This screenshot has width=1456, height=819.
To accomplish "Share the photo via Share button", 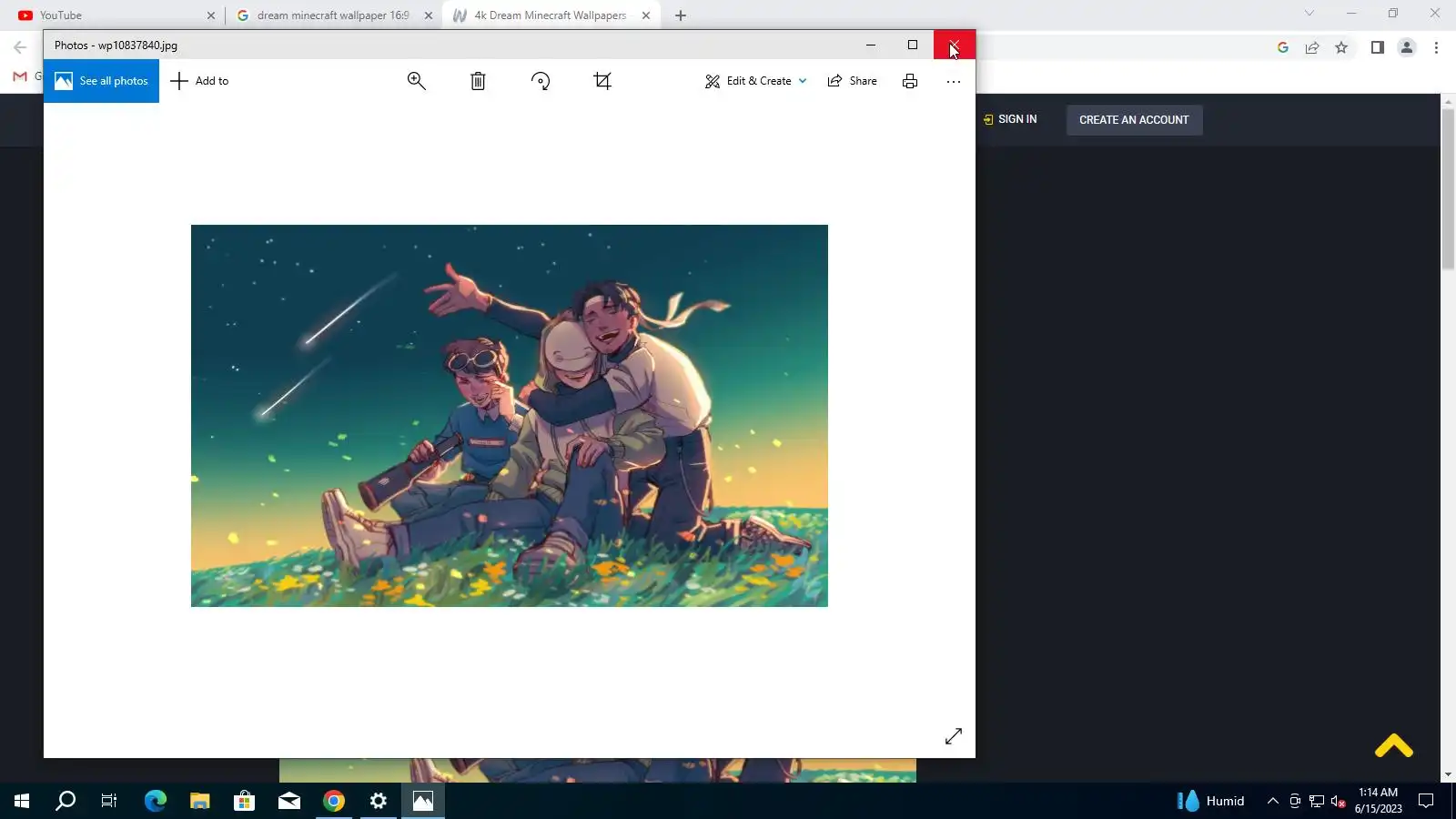I will pyautogui.click(x=853, y=81).
